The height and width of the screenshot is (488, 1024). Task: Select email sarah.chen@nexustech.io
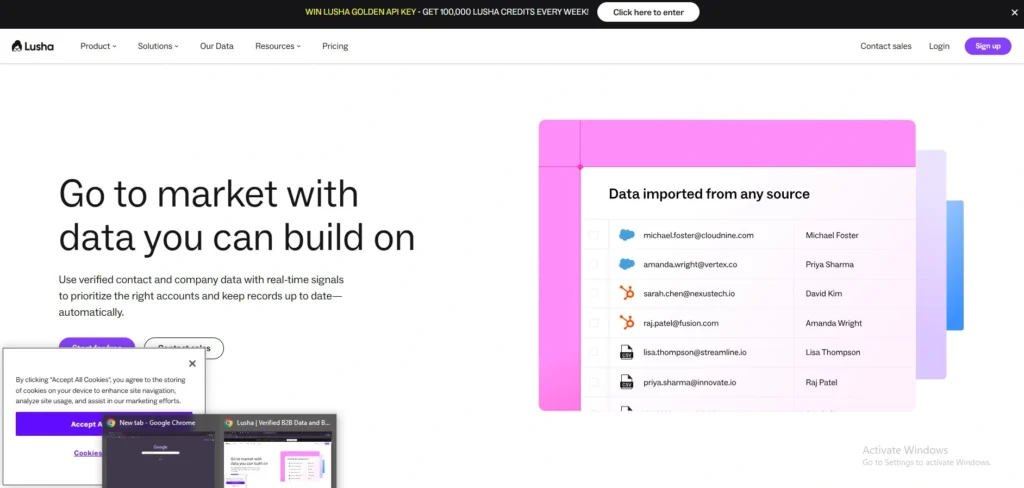(x=689, y=293)
